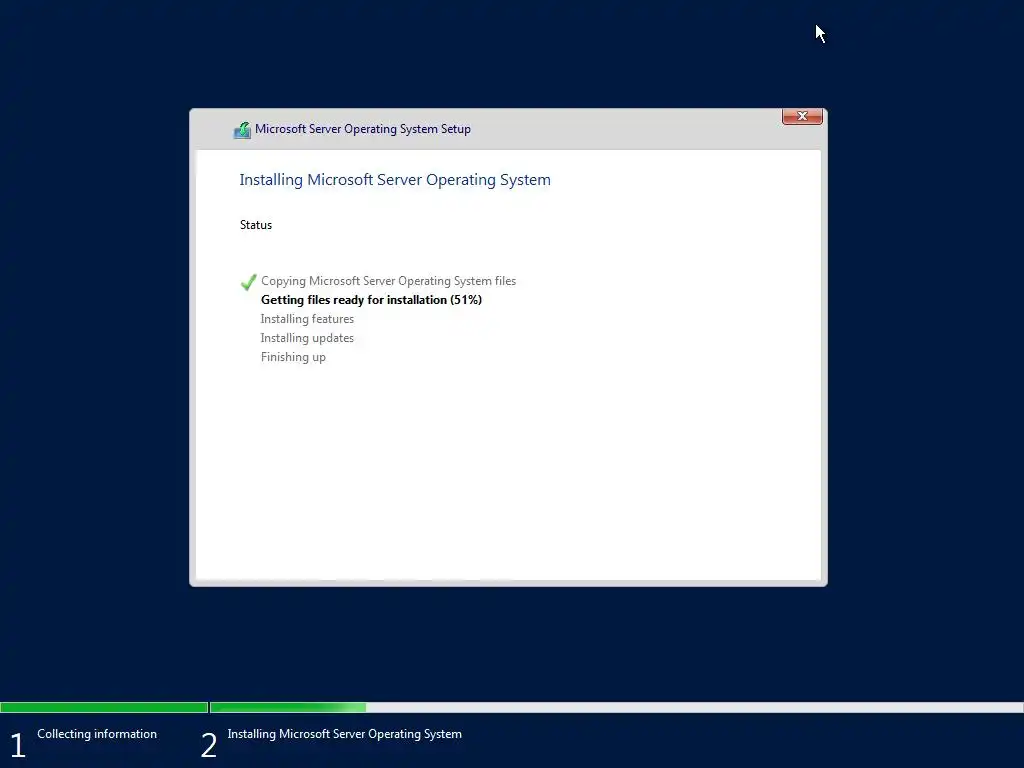Click the bottom 'Installing Microsoft Server Operating System' label
This screenshot has width=1024, height=768.
(345, 734)
